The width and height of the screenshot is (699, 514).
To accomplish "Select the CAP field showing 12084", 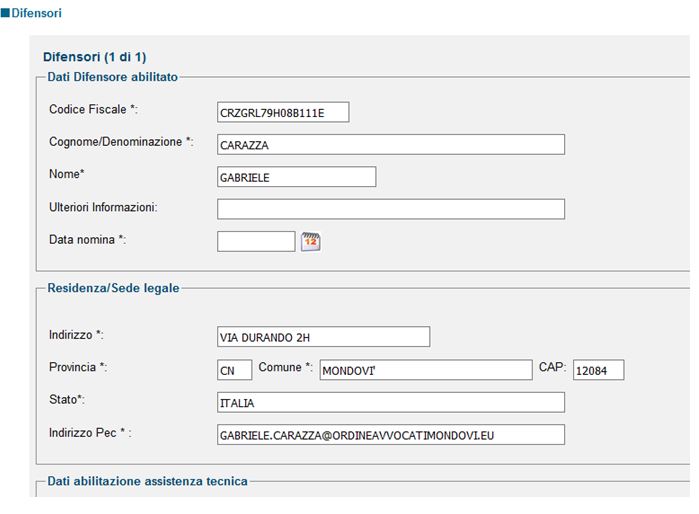I will (599, 370).
